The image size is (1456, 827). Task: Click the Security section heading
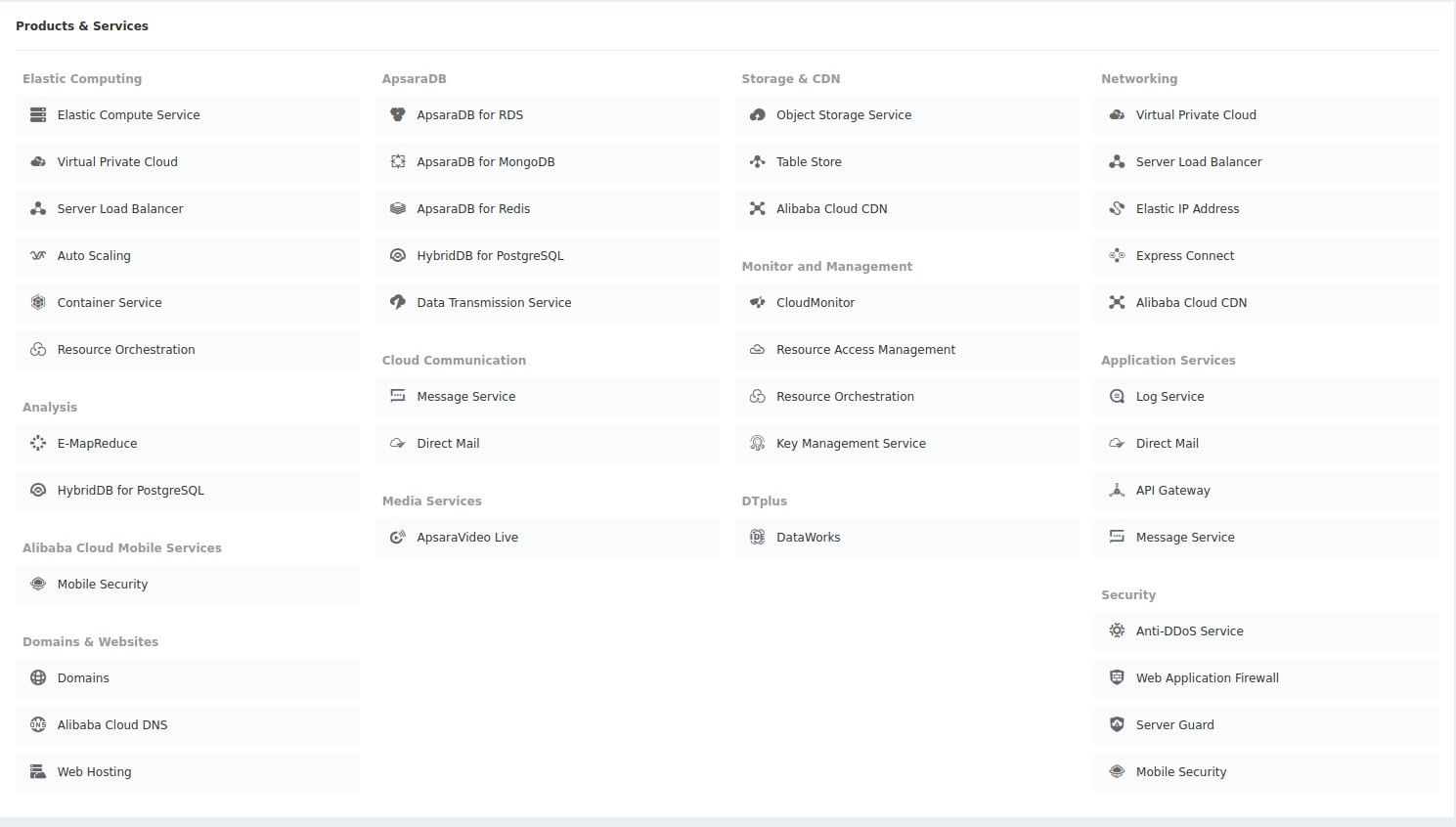[1128, 595]
